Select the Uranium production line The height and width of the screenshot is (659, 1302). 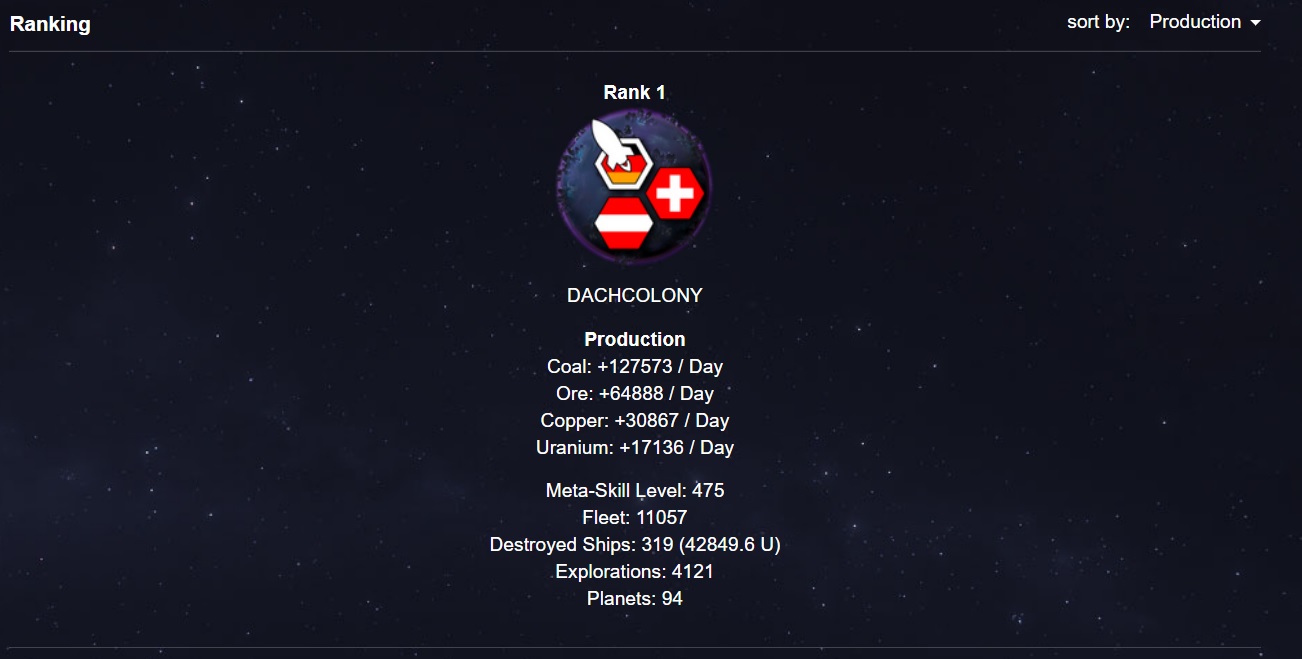635,447
